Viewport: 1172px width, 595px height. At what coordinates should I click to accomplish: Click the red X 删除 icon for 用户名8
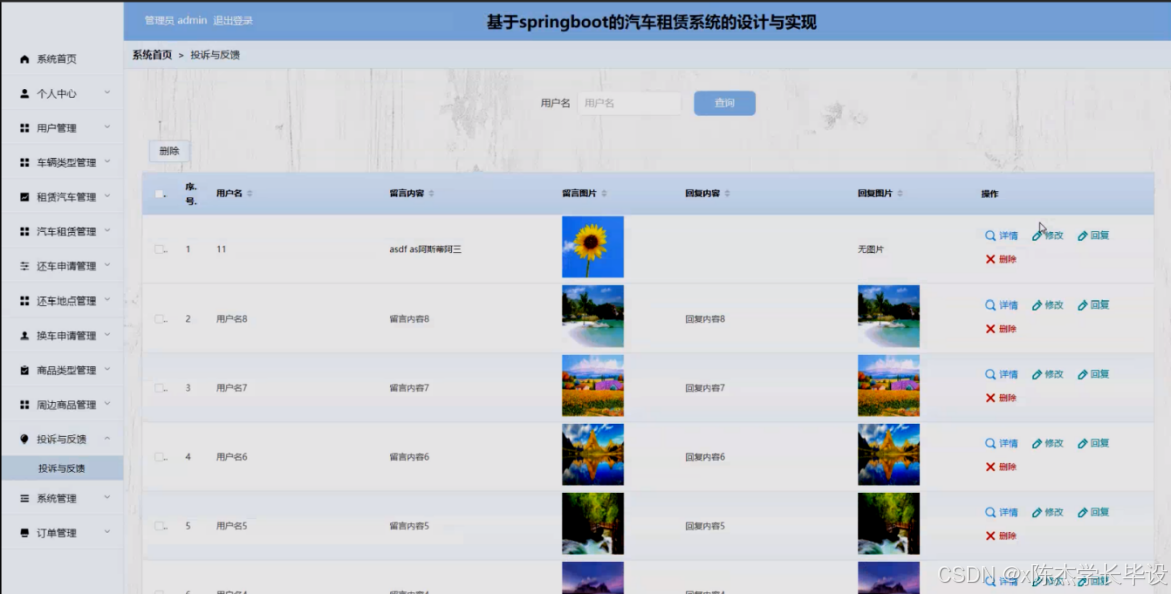(990, 329)
